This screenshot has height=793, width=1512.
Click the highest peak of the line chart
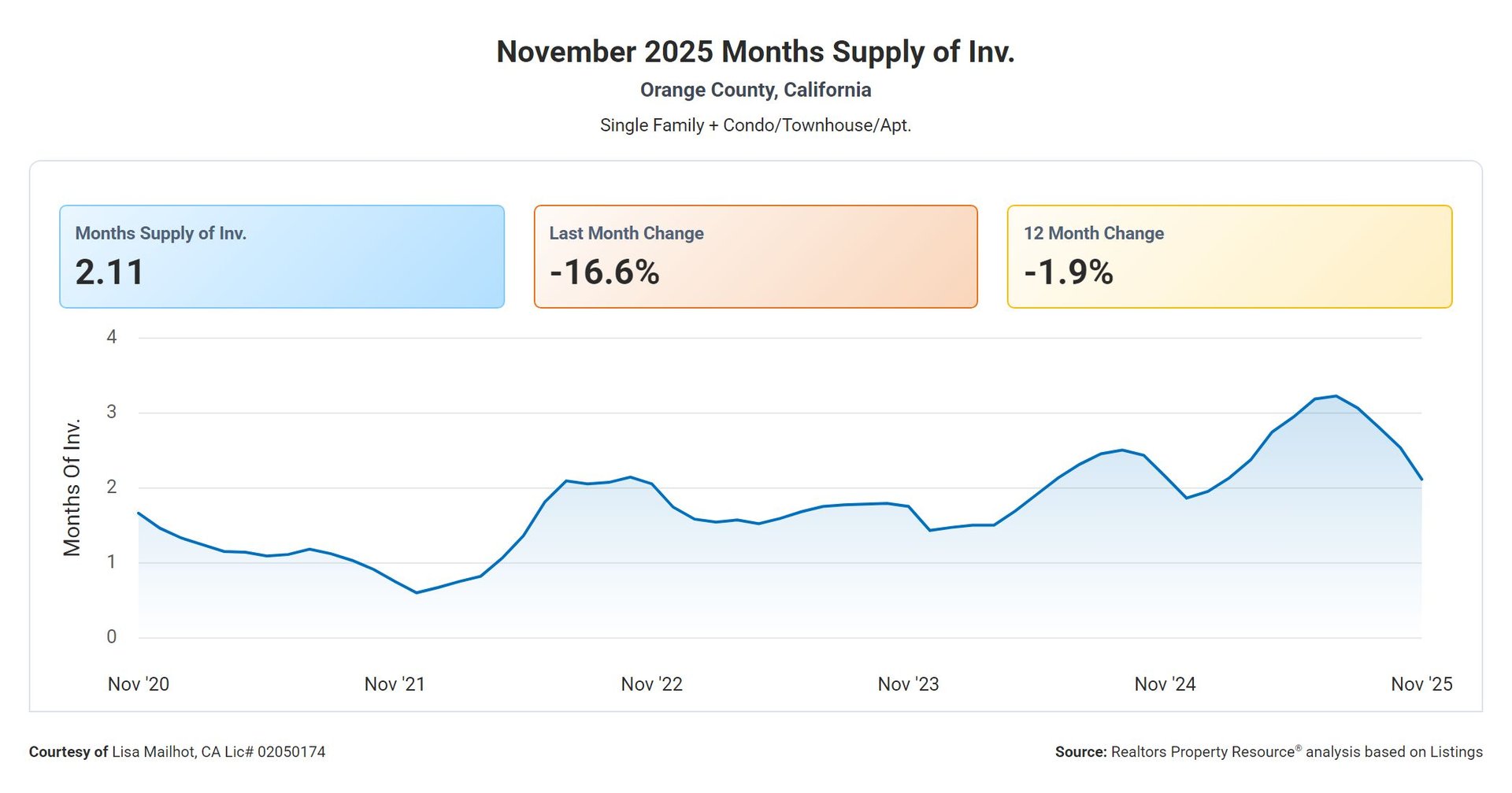[1336, 396]
